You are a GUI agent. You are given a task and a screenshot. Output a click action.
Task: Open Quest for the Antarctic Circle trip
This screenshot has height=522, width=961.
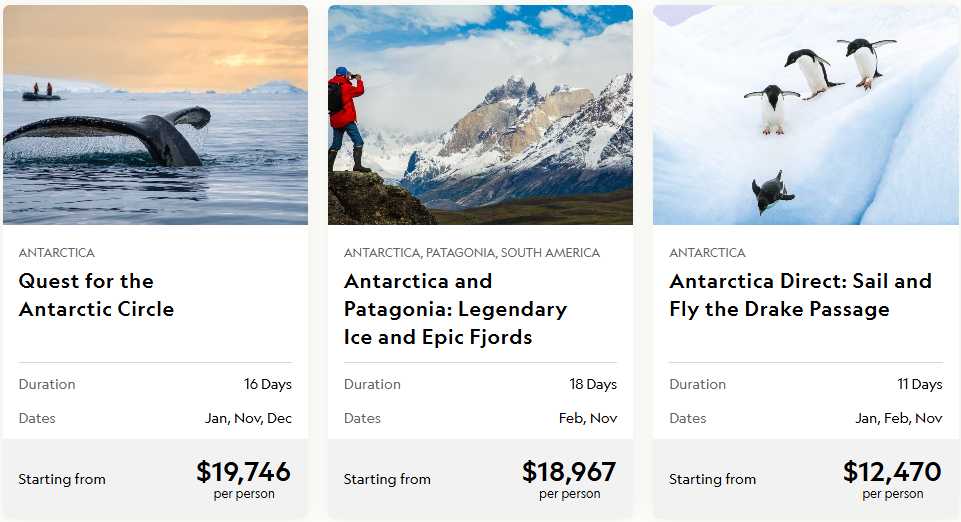pyautogui.click(x=96, y=295)
